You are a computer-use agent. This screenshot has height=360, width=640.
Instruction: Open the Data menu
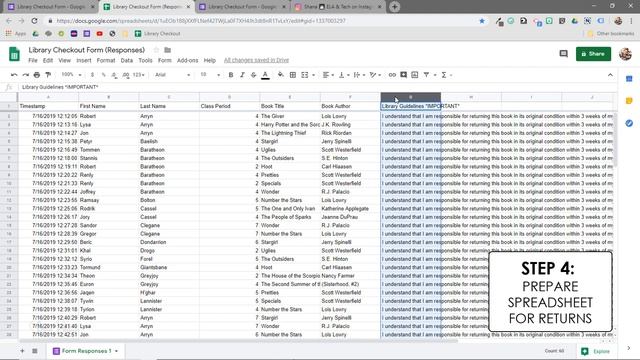[127, 60]
